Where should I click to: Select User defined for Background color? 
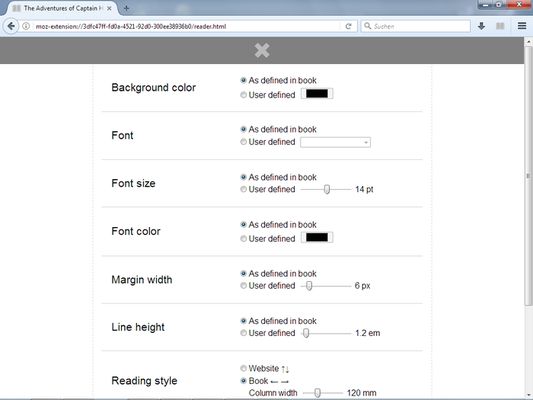[x=243, y=95]
